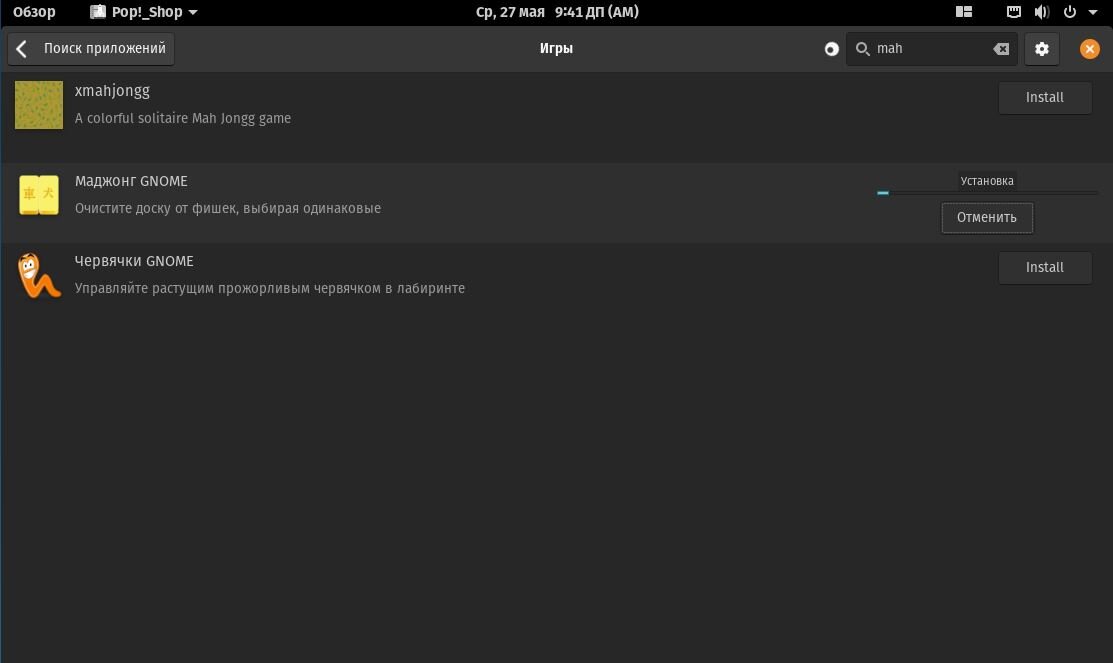Click the power icon in top bar
The width and height of the screenshot is (1113, 663).
pos(1070,12)
